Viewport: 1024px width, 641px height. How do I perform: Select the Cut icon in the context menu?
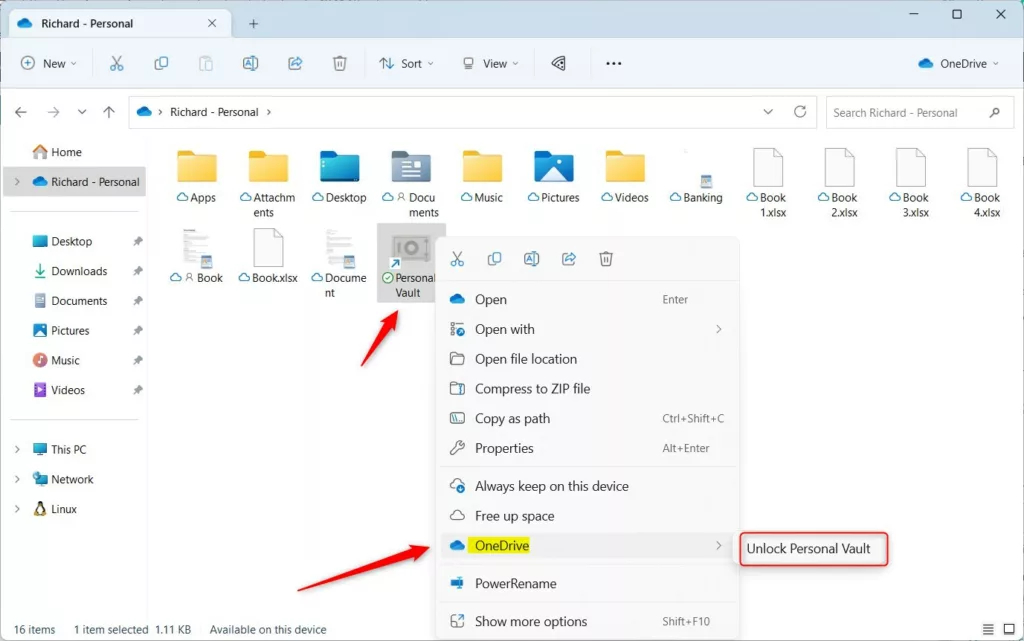[457, 258]
